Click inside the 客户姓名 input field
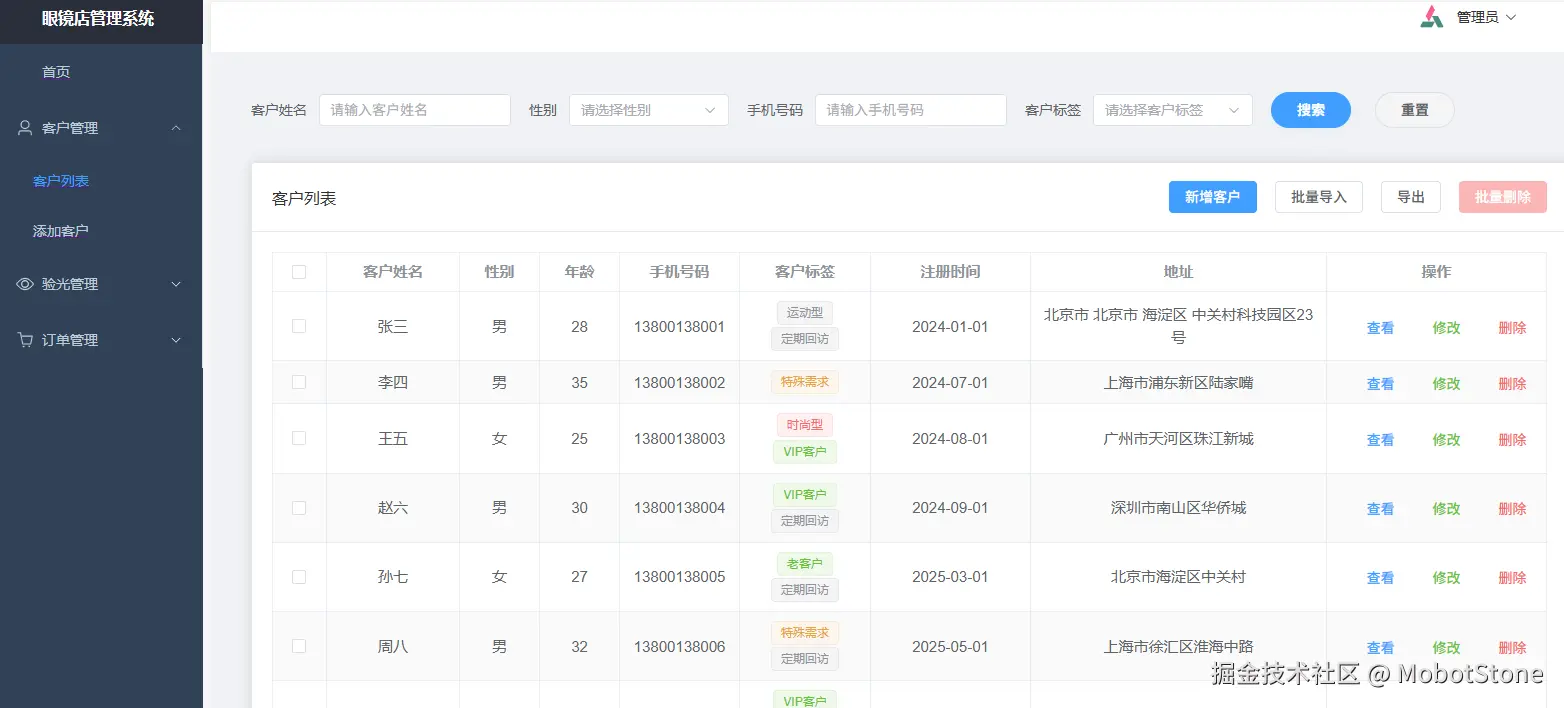 click(414, 110)
